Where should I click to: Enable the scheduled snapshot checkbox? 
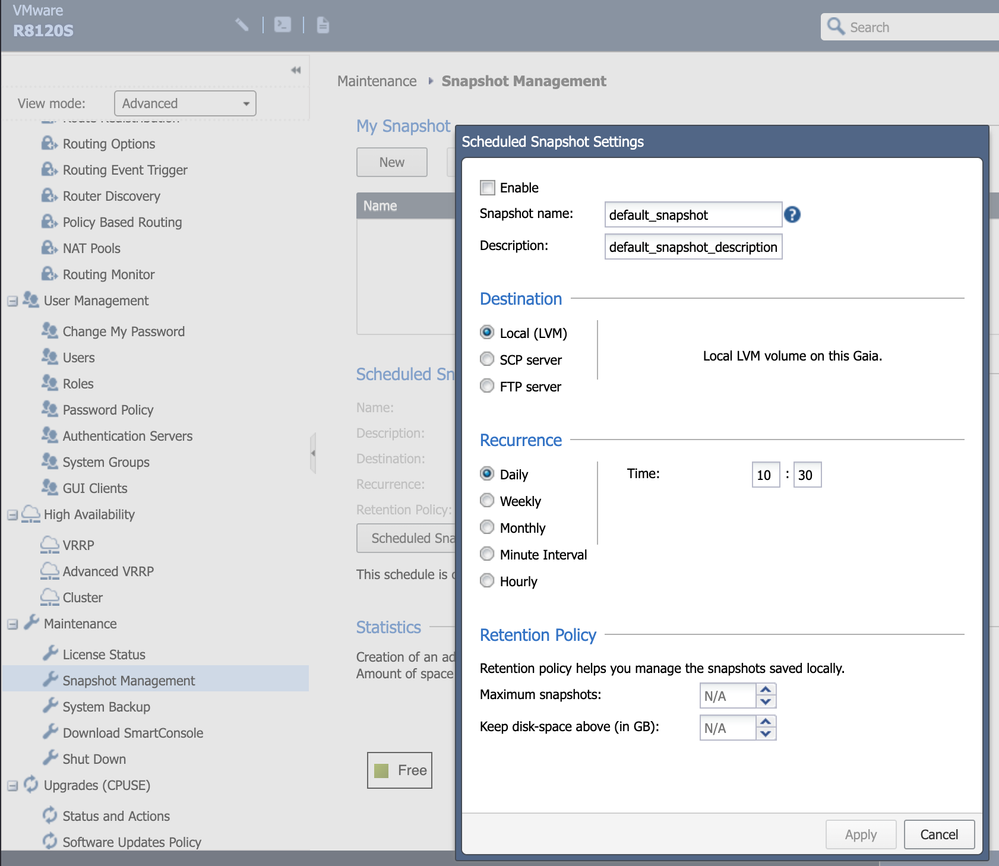pos(487,187)
